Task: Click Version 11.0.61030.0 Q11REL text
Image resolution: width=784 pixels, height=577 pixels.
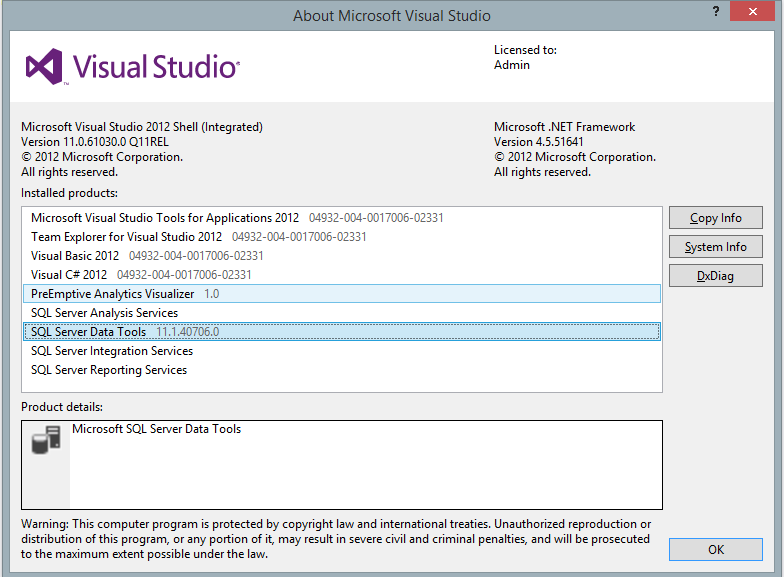Action: 95,142
